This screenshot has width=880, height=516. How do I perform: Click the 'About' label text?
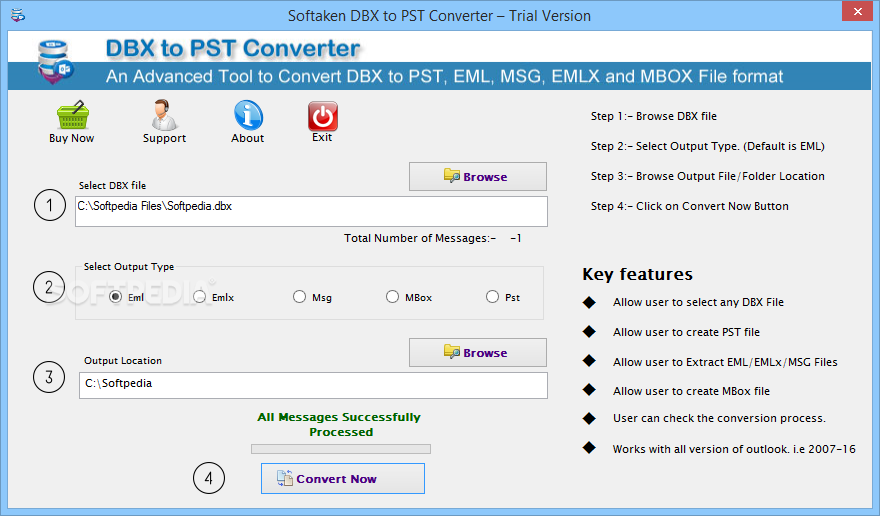click(248, 138)
